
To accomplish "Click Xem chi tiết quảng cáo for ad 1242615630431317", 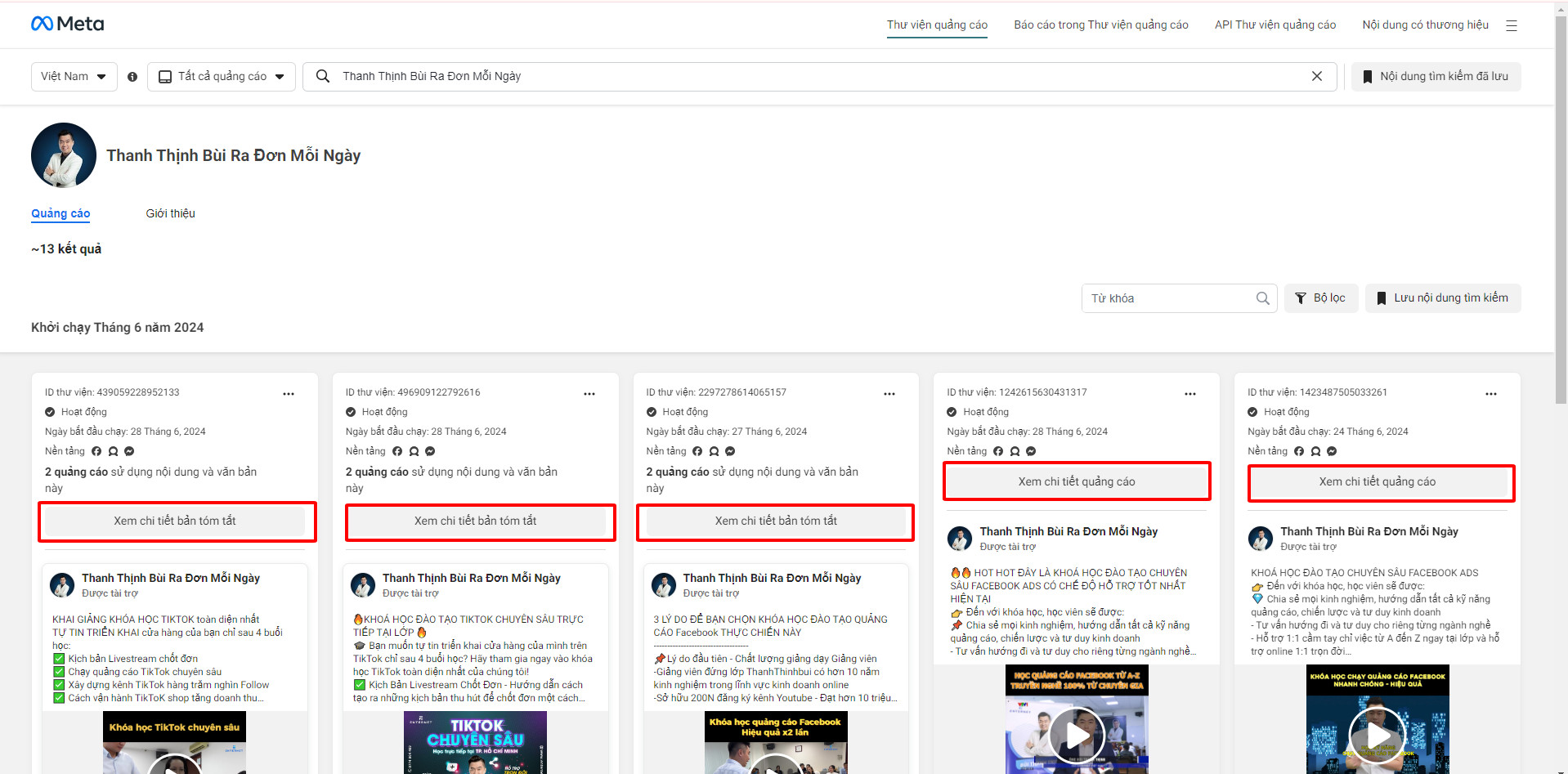I will tap(1077, 482).
